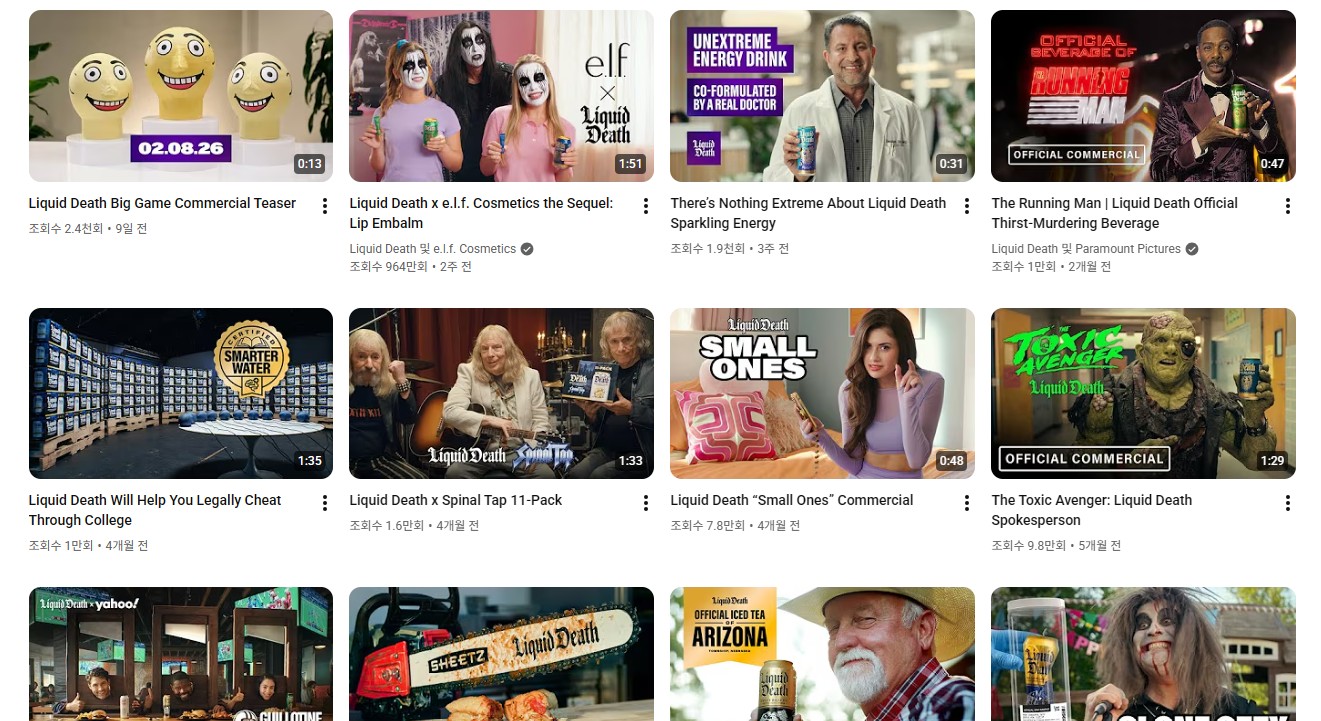The height and width of the screenshot is (721, 1321).
Task: Open more actions for e.l.f. Cosmetics Lip Embalm video
Action: 645,206
